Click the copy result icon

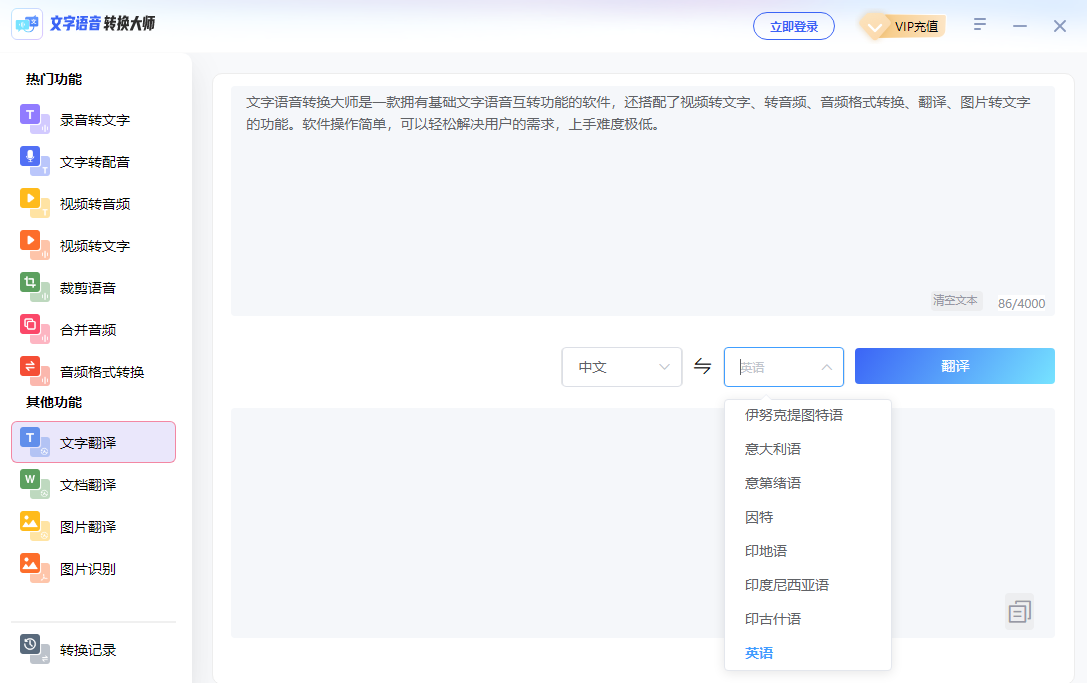click(x=1019, y=610)
